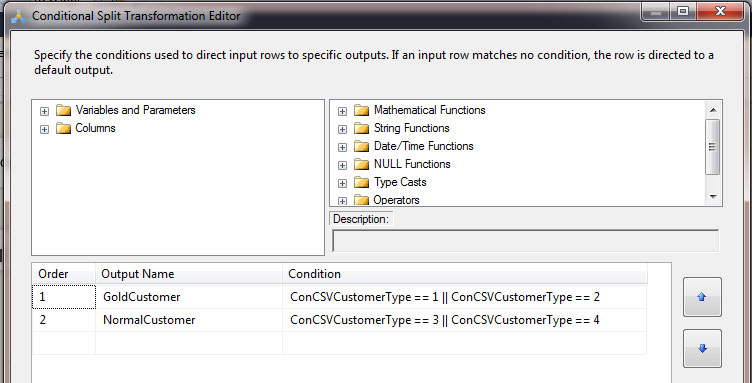Click the NULL Functions folder icon

pyautogui.click(x=361, y=164)
